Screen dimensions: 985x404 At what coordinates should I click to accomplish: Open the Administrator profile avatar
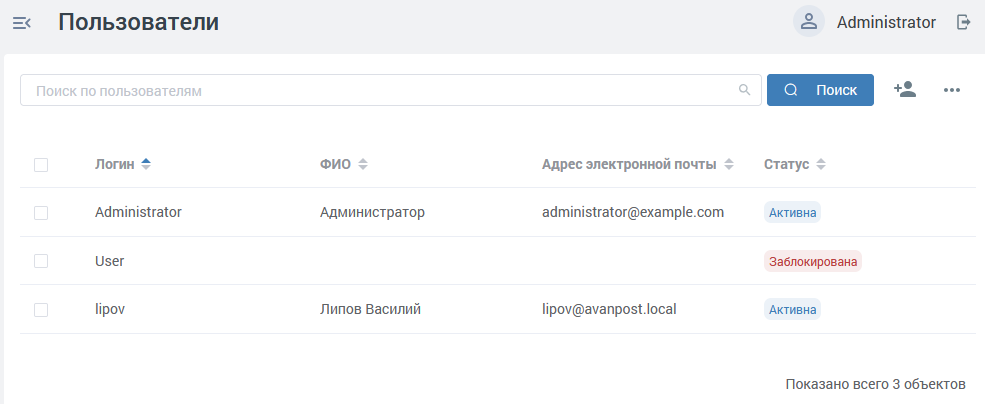808,22
